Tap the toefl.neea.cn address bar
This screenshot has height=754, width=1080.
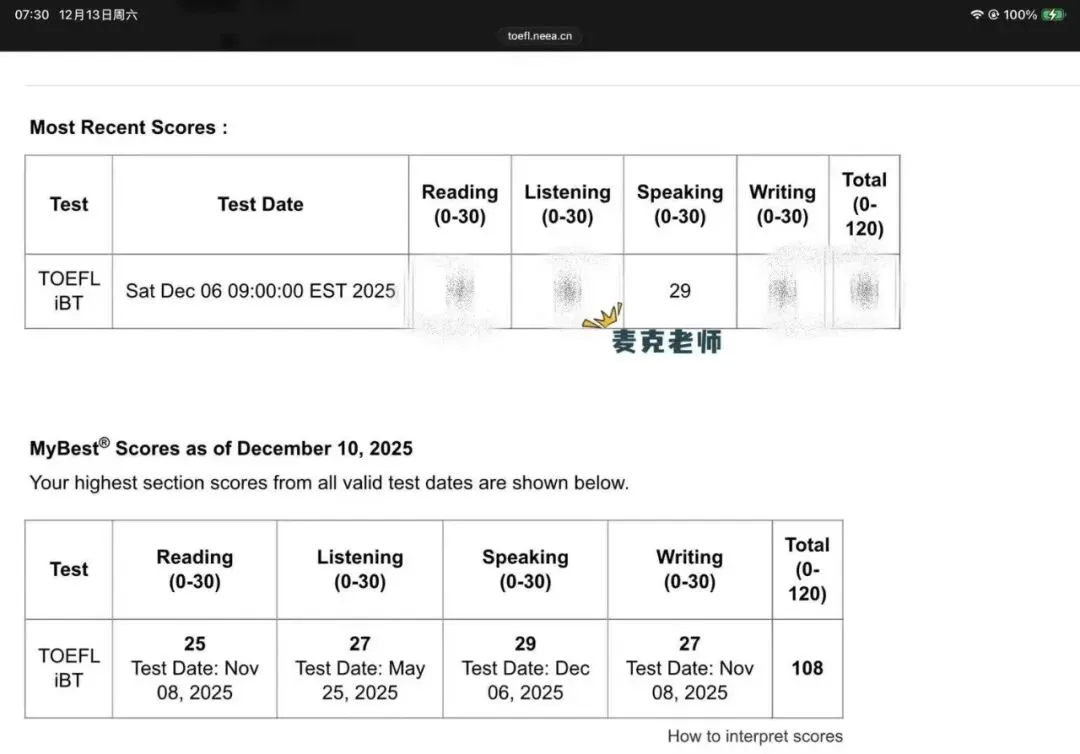click(539, 36)
